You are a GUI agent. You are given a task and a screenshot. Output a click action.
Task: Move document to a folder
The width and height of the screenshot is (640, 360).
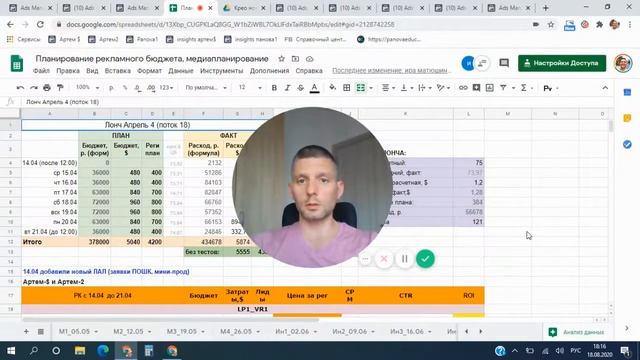coord(296,59)
